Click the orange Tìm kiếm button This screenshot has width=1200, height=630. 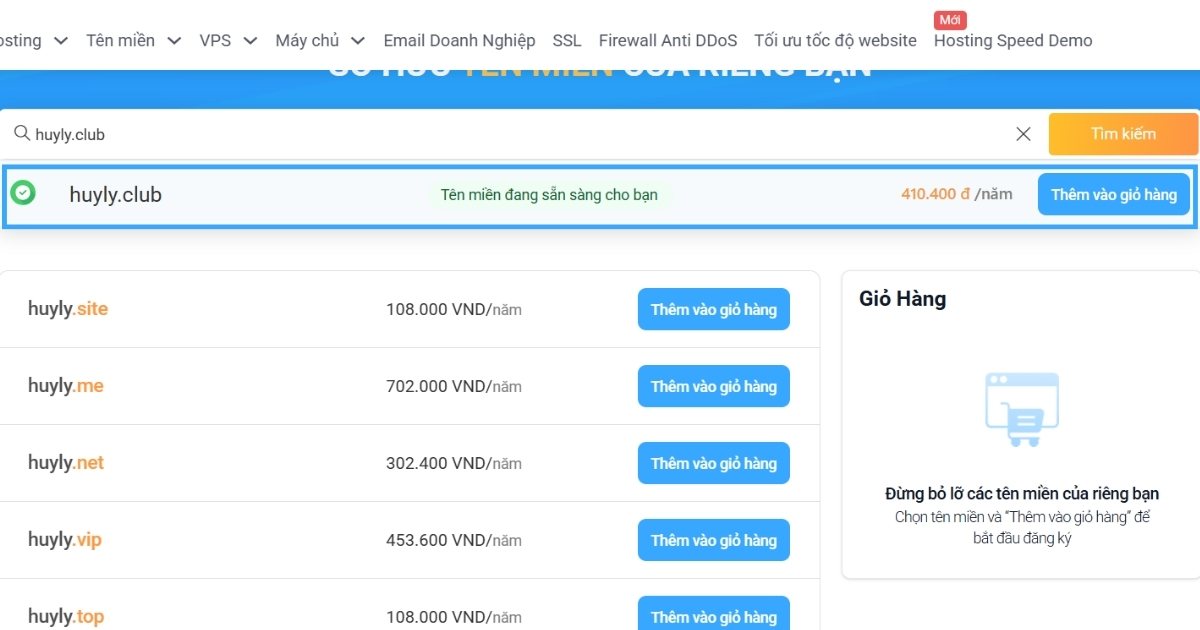pos(1122,134)
